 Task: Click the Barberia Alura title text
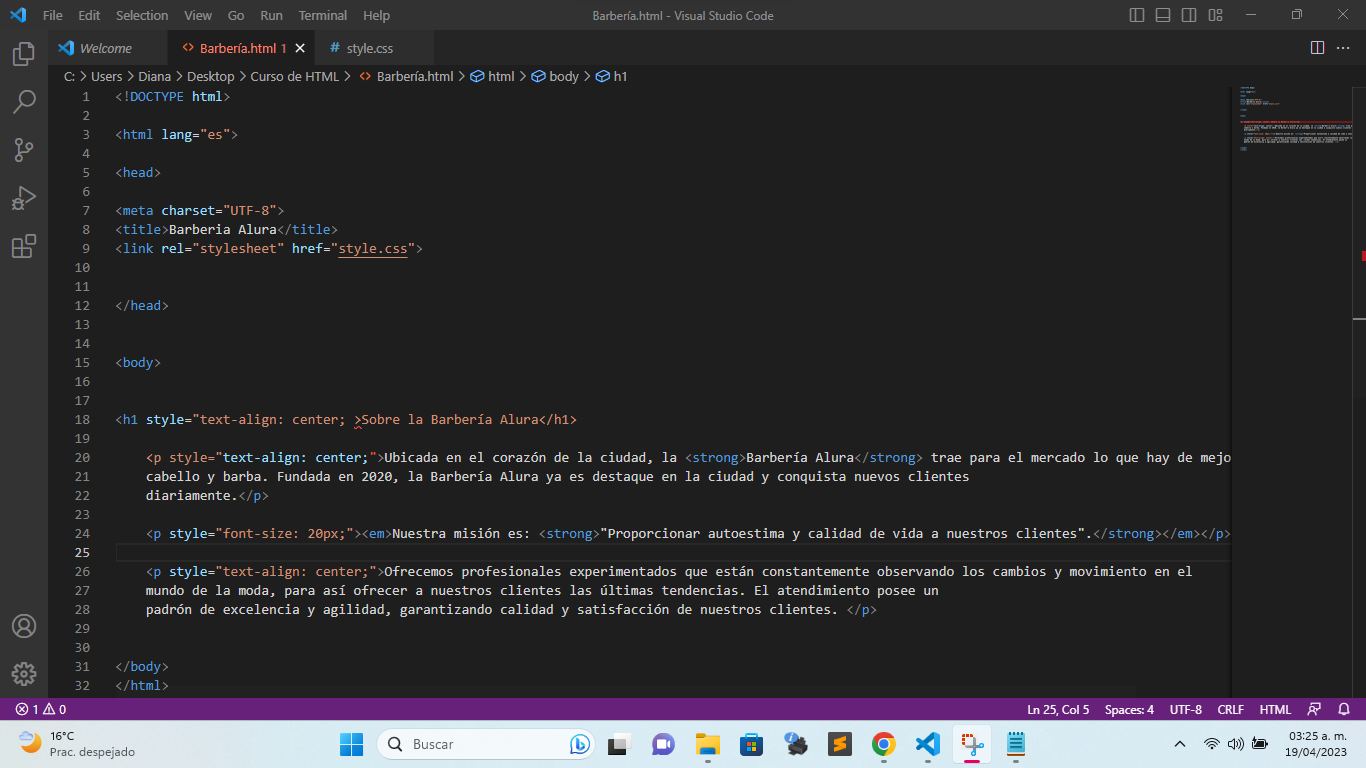click(223, 229)
